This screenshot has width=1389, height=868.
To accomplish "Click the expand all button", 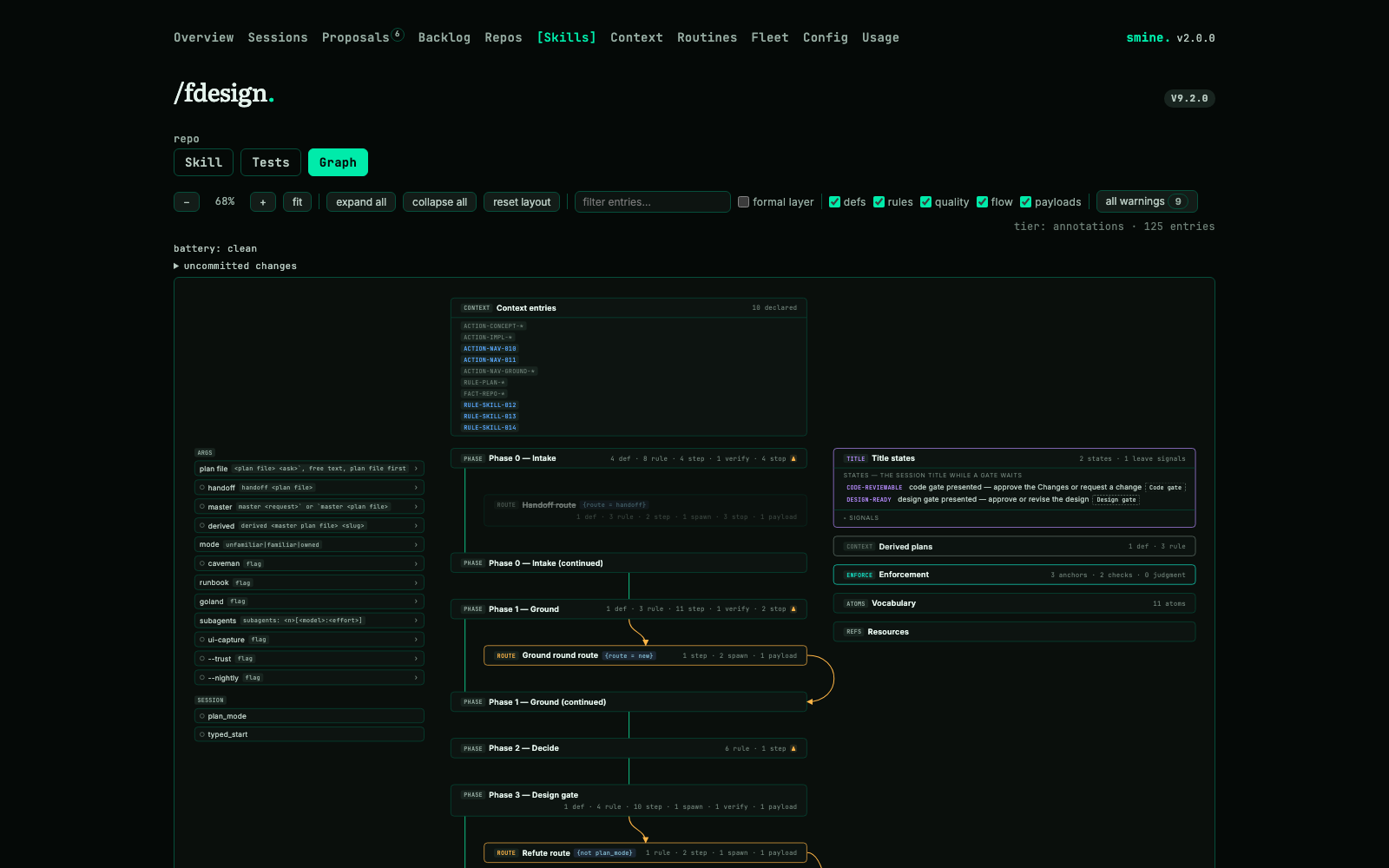I will click(x=361, y=202).
